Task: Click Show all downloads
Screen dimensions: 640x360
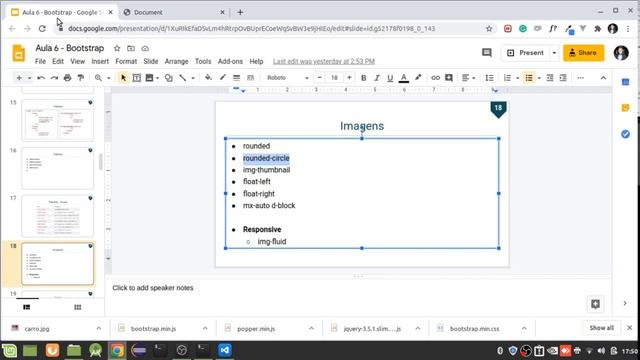Action: tap(601, 328)
